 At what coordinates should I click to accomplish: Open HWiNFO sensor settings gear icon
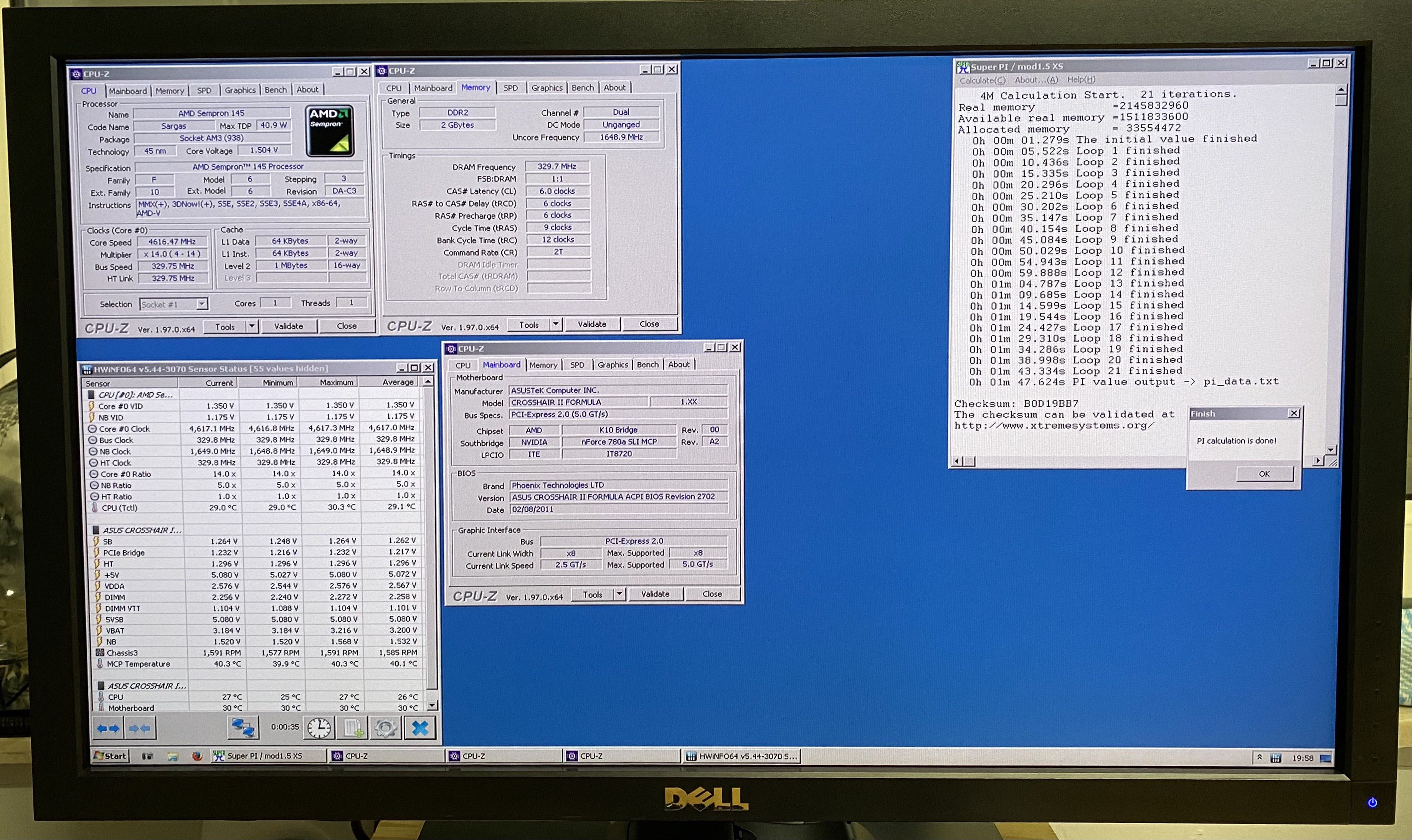386,727
